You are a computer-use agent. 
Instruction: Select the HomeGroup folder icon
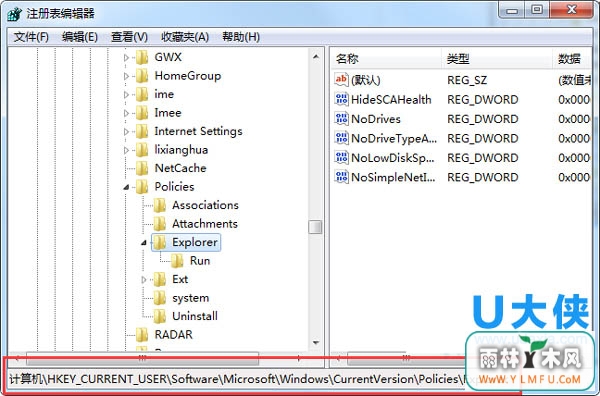tap(142, 76)
